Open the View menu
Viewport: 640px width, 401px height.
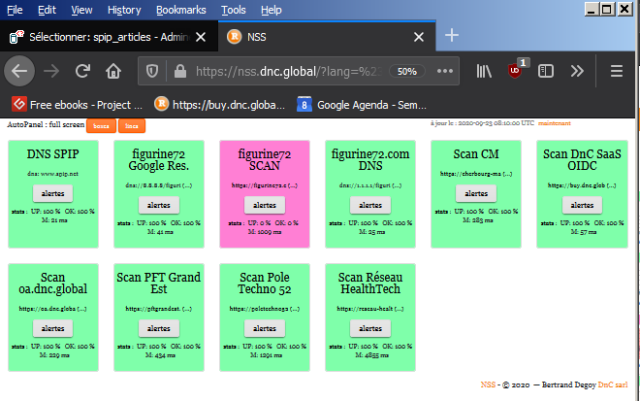(x=82, y=10)
